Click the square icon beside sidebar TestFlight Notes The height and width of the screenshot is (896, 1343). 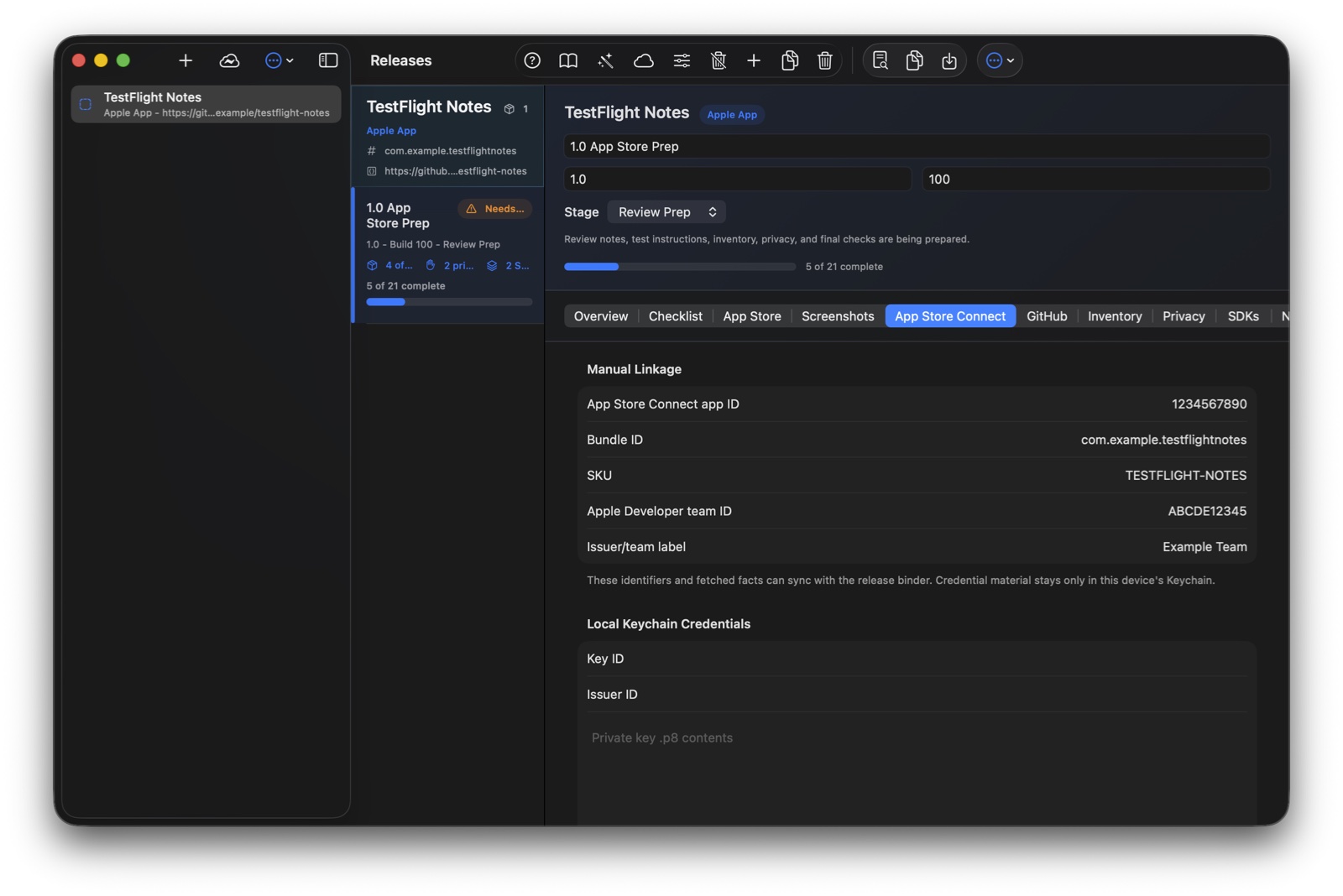tap(86, 104)
